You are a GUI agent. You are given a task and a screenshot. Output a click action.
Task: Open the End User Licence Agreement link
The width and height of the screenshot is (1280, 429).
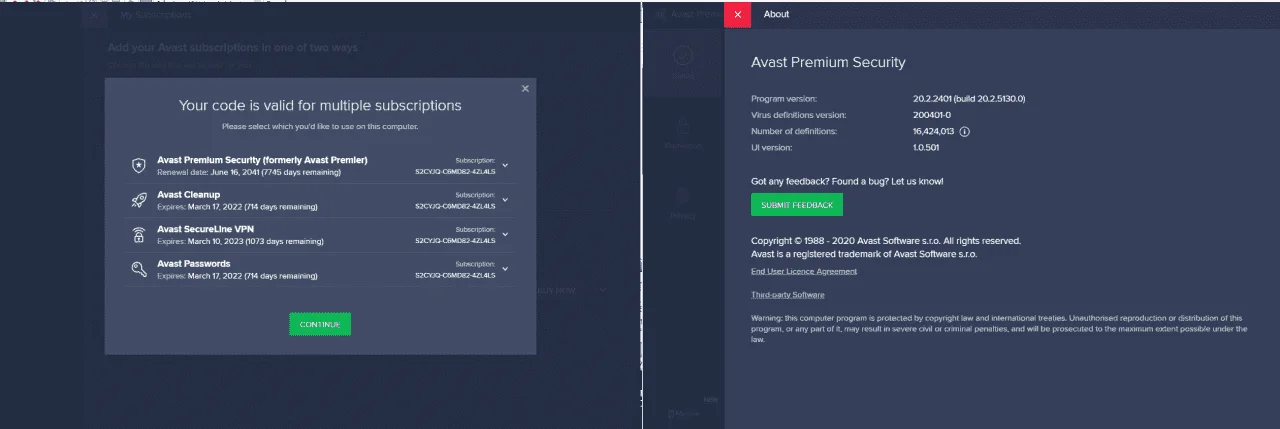tap(804, 271)
